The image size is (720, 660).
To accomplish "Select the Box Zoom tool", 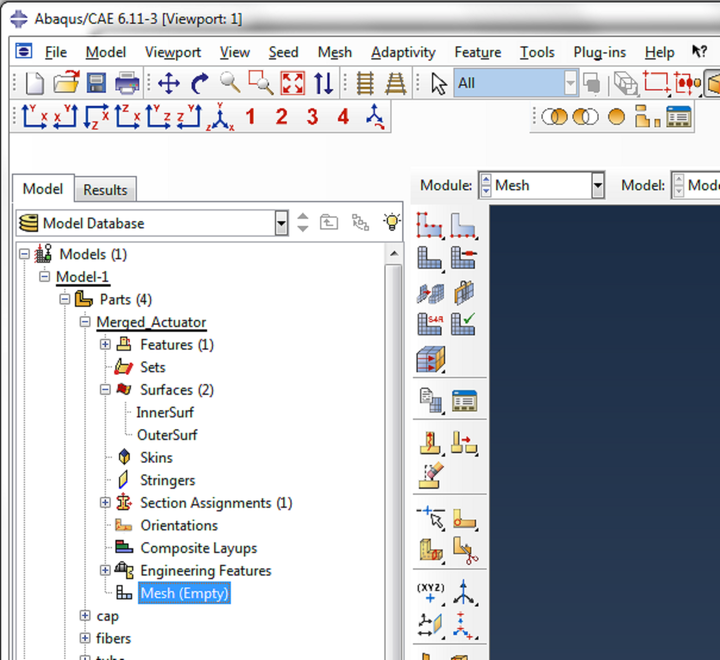I will click(260, 83).
